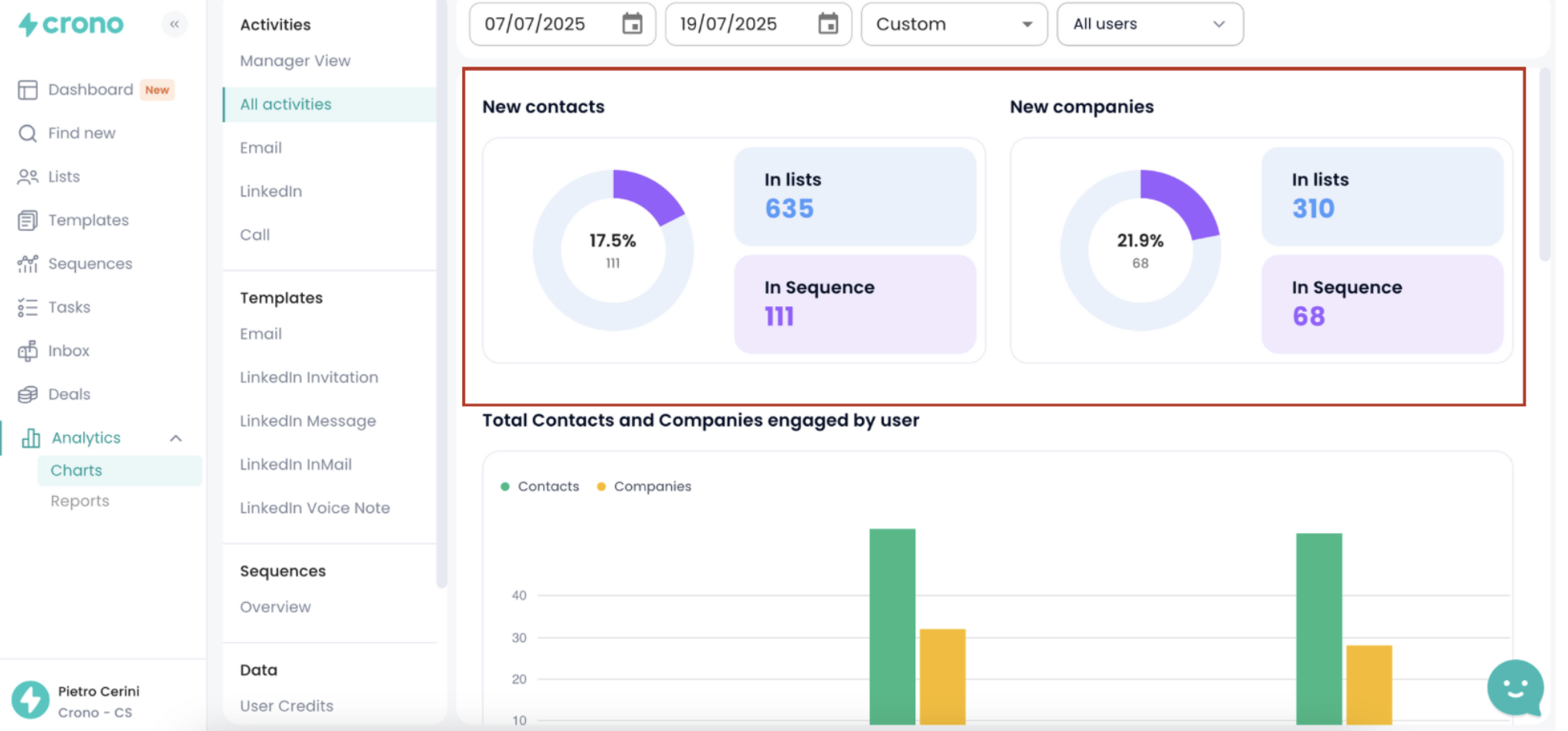
Task: Toggle the Companies legend series
Action: pyautogui.click(x=644, y=487)
